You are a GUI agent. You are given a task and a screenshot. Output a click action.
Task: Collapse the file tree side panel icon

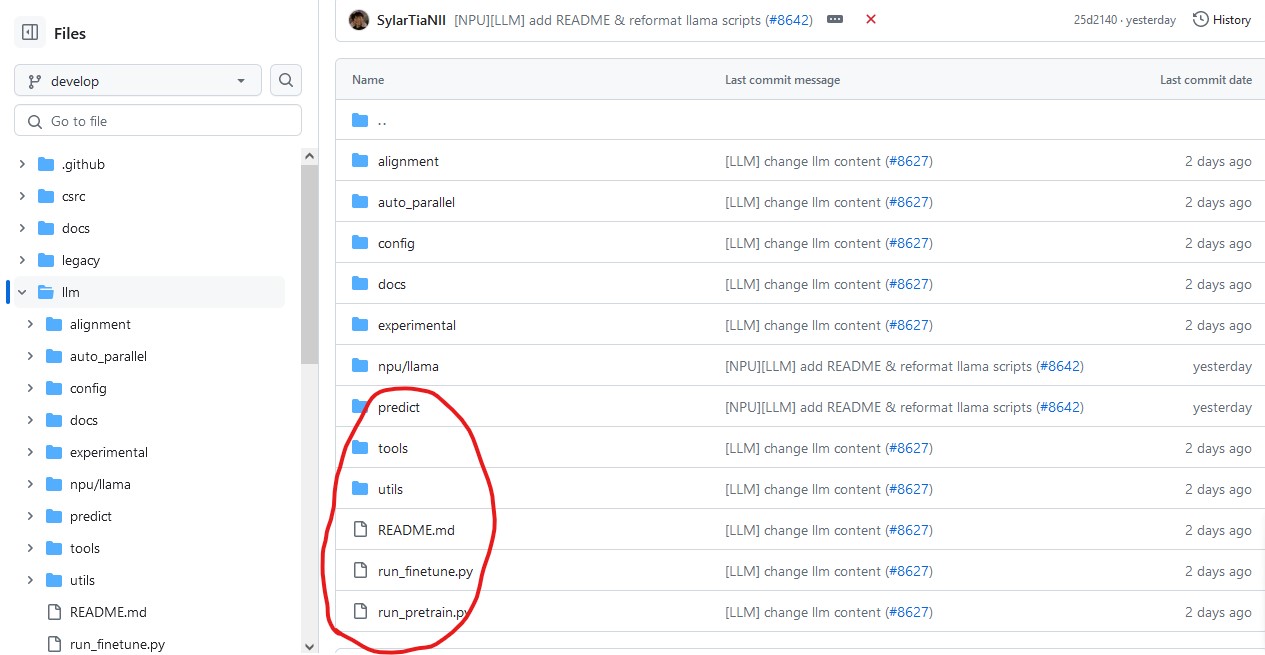(30, 33)
